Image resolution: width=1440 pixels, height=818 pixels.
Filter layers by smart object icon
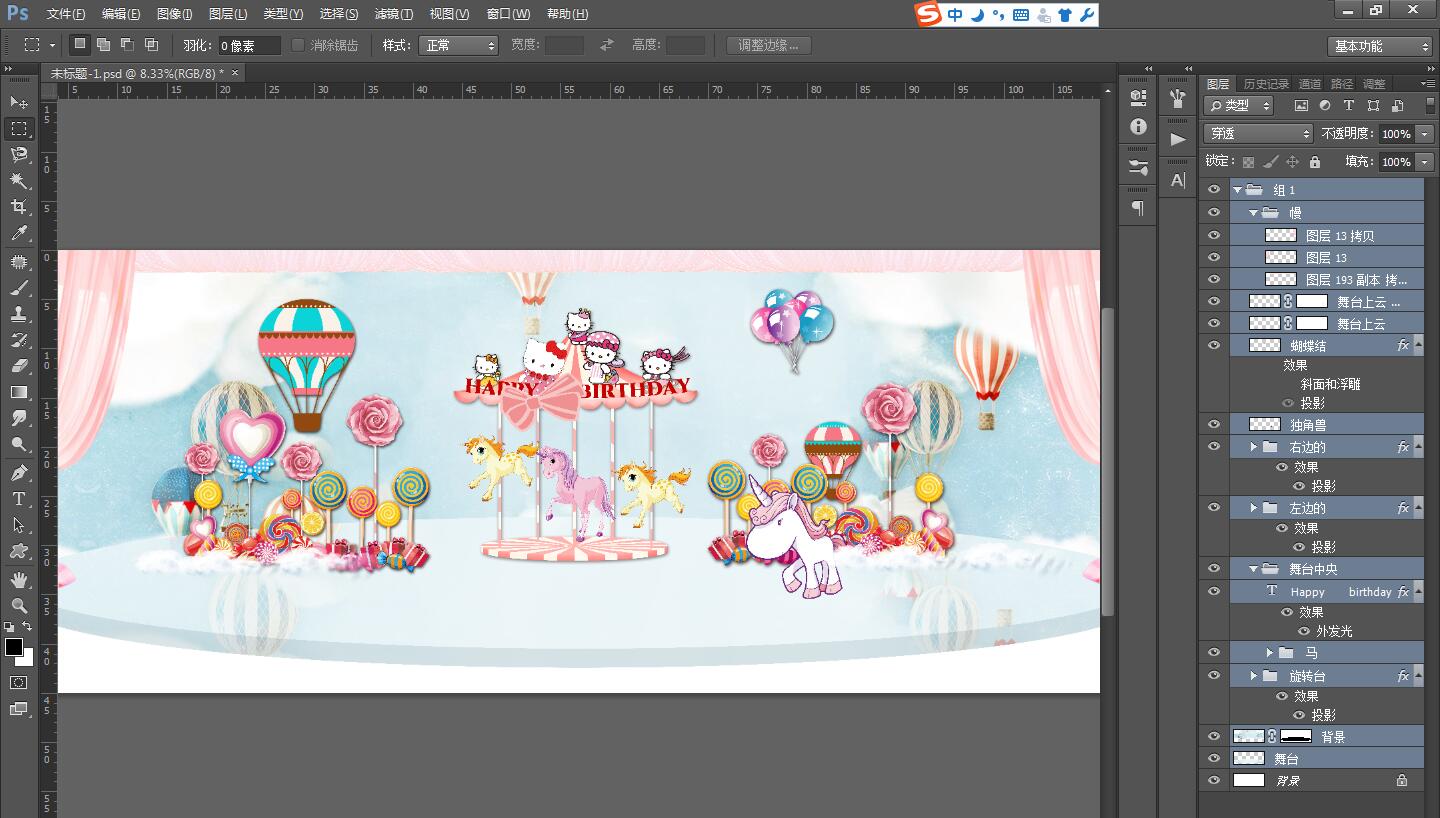coord(1397,105)
